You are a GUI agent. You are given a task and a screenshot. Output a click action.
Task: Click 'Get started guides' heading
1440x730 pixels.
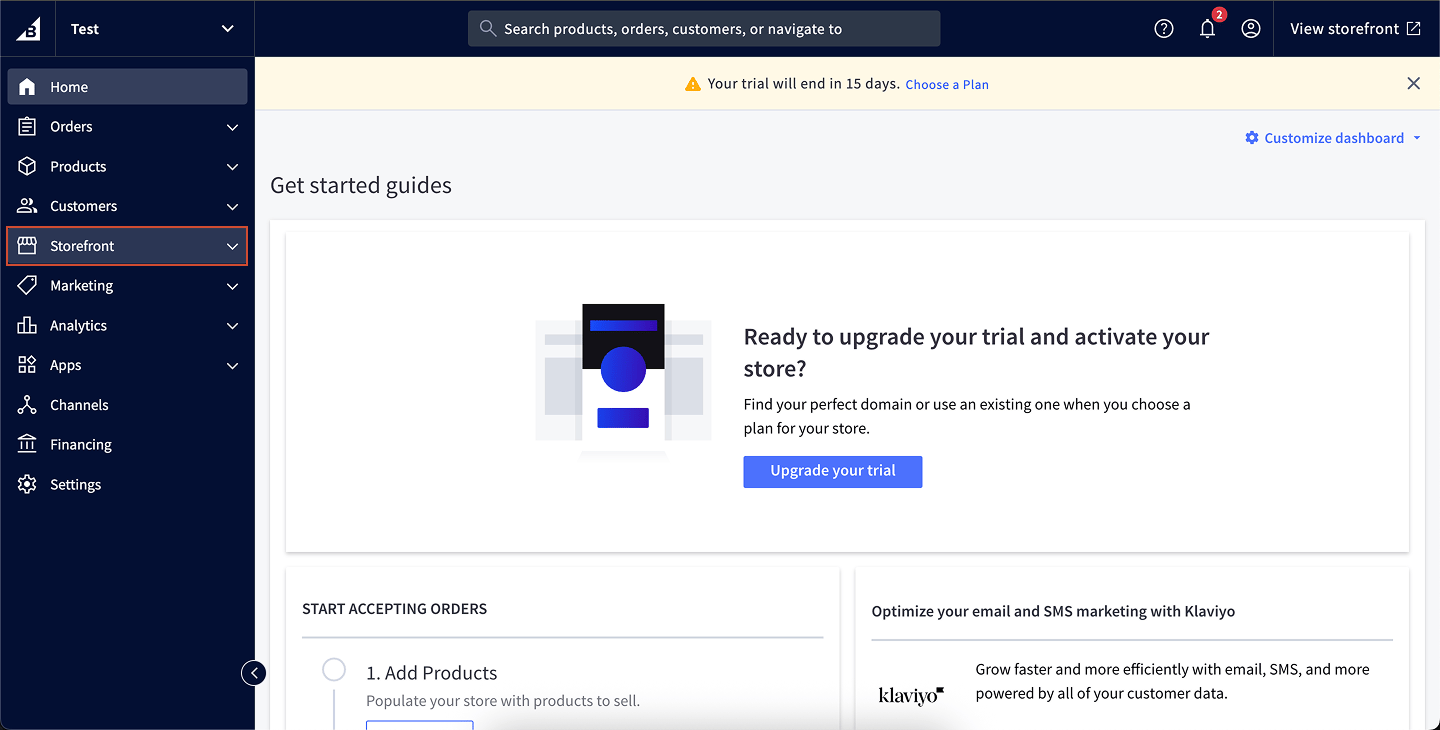(361, 185)
